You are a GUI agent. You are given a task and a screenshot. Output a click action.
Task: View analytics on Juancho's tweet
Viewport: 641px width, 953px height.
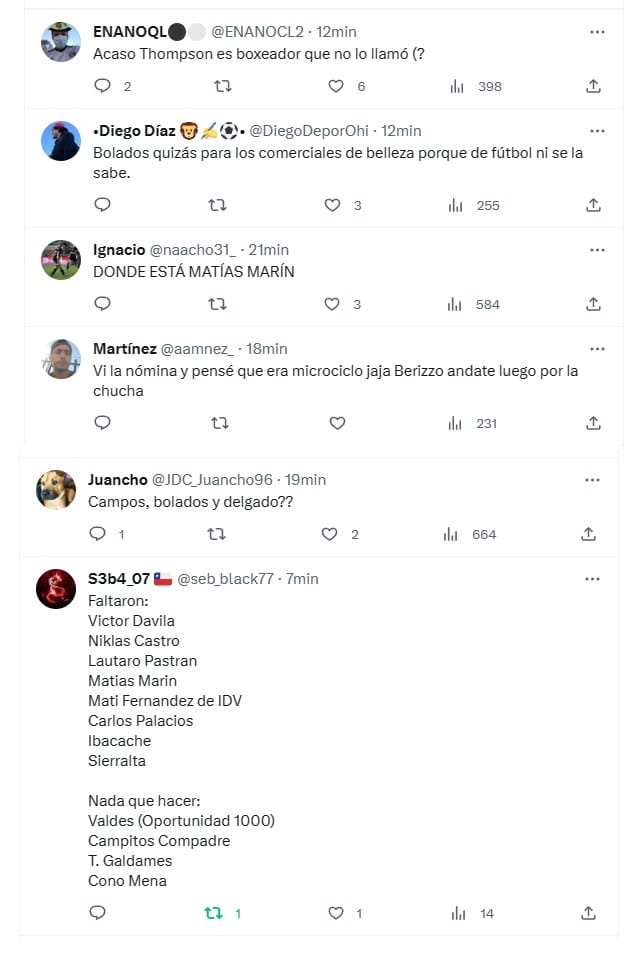point(452,534)
